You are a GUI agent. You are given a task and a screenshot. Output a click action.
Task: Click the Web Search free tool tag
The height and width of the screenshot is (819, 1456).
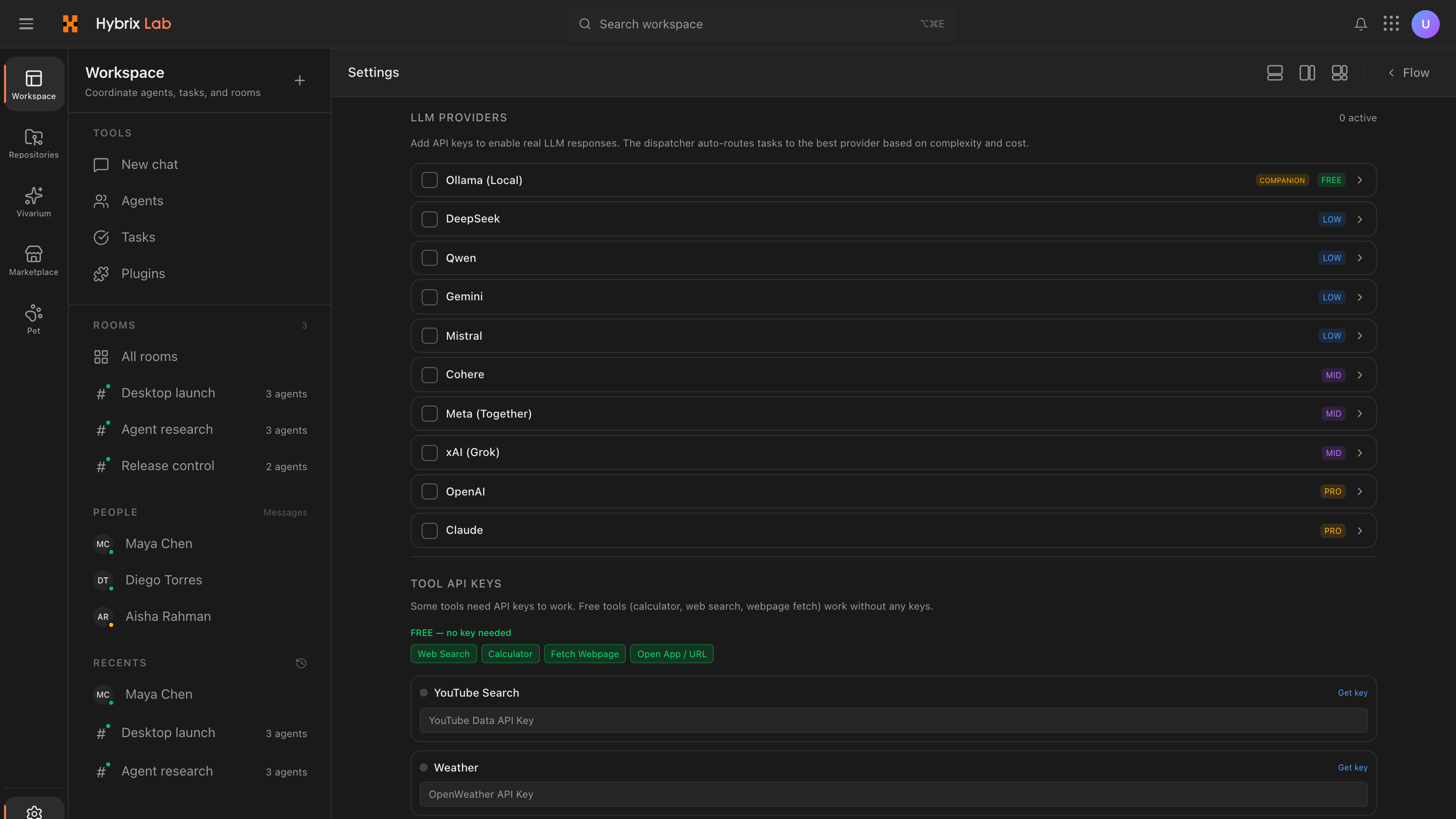pos(444,654)
